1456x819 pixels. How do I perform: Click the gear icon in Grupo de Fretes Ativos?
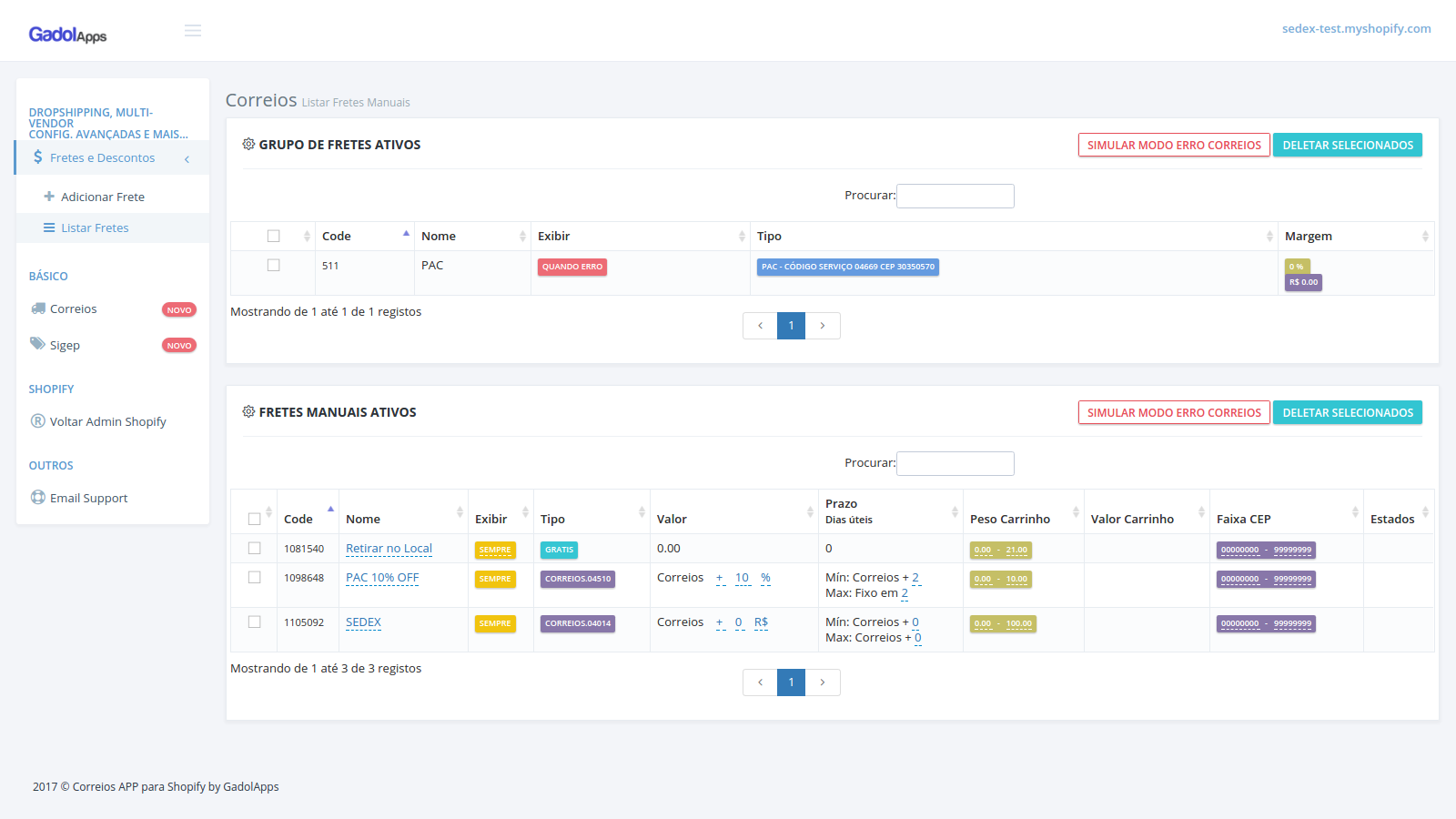coord(248,145)
